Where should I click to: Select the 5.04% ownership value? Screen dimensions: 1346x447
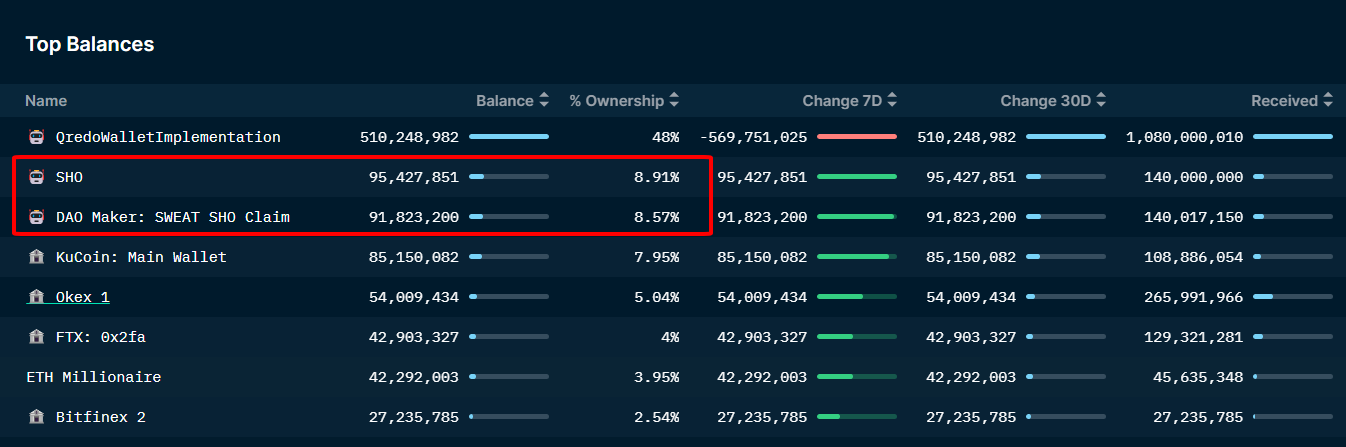point(658,297)
